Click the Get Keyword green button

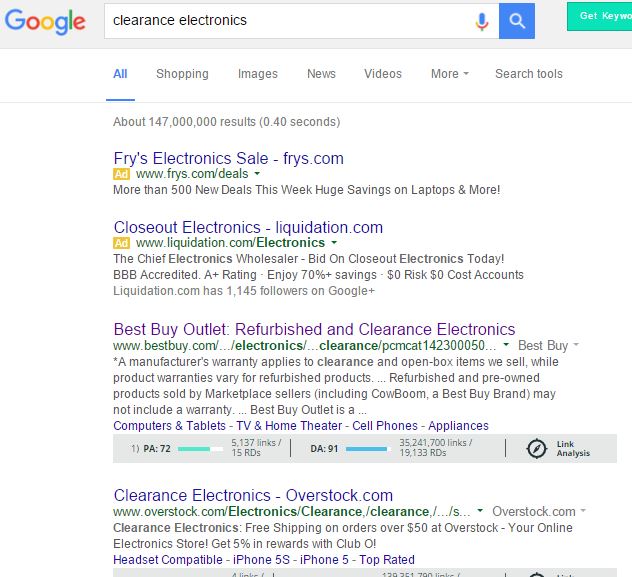(599, 16)
